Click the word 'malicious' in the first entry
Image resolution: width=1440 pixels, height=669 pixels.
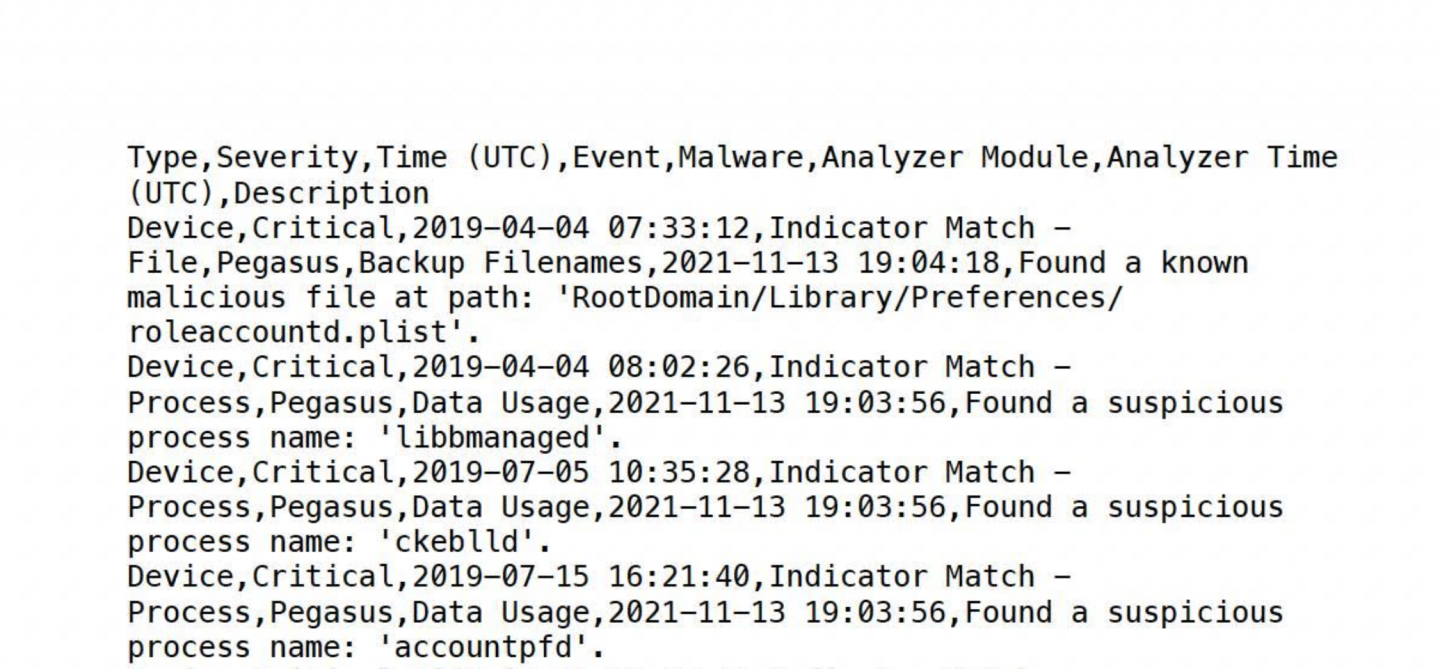(207, 298)
